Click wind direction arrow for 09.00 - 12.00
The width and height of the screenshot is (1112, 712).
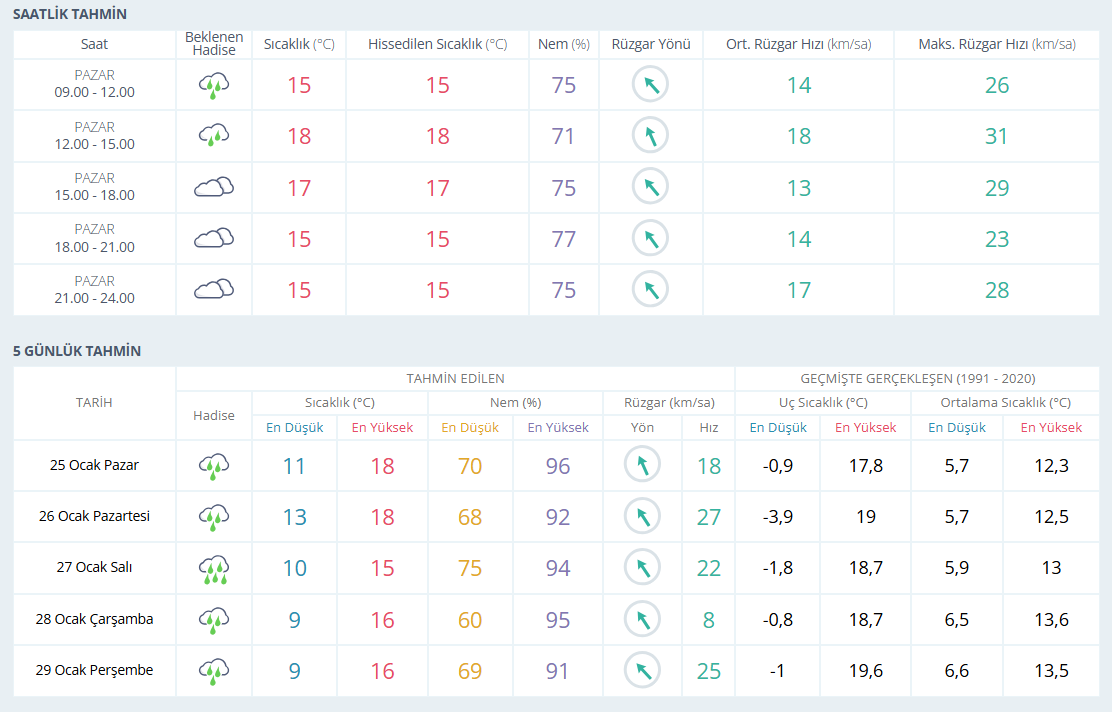click(x=650, y=86)
